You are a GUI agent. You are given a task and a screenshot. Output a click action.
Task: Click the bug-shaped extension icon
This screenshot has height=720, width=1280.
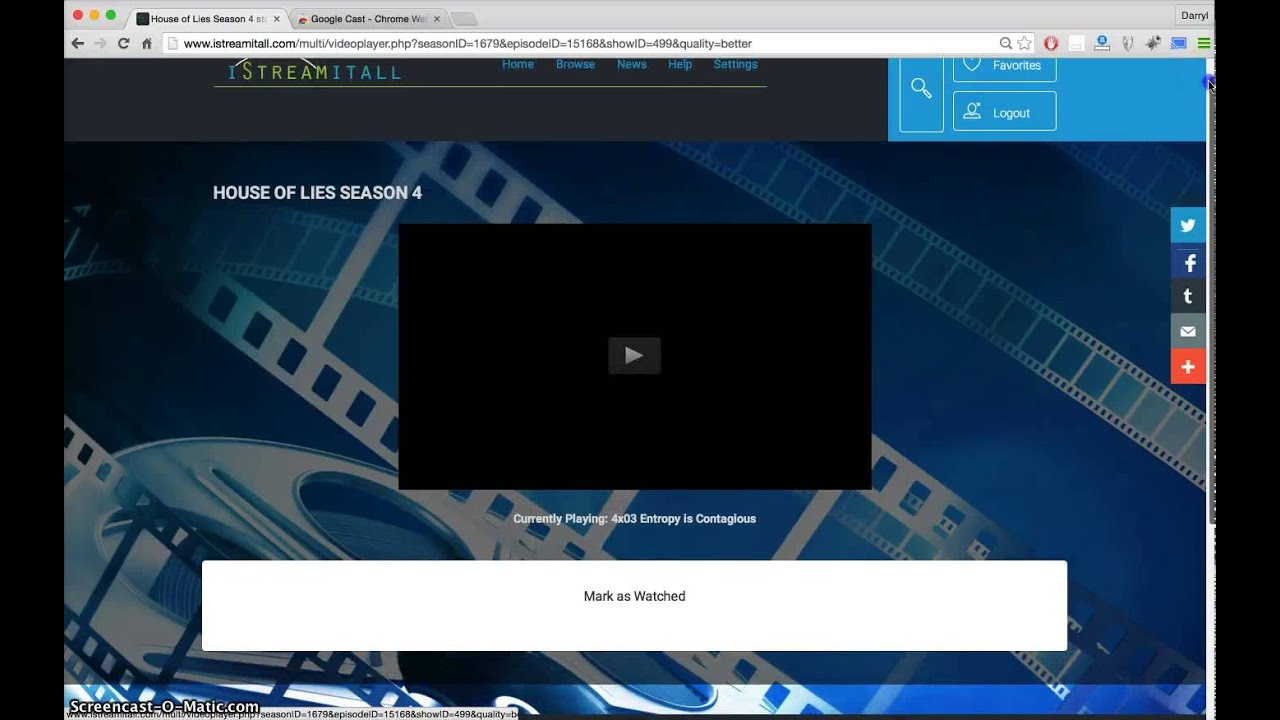(1153, 43)
